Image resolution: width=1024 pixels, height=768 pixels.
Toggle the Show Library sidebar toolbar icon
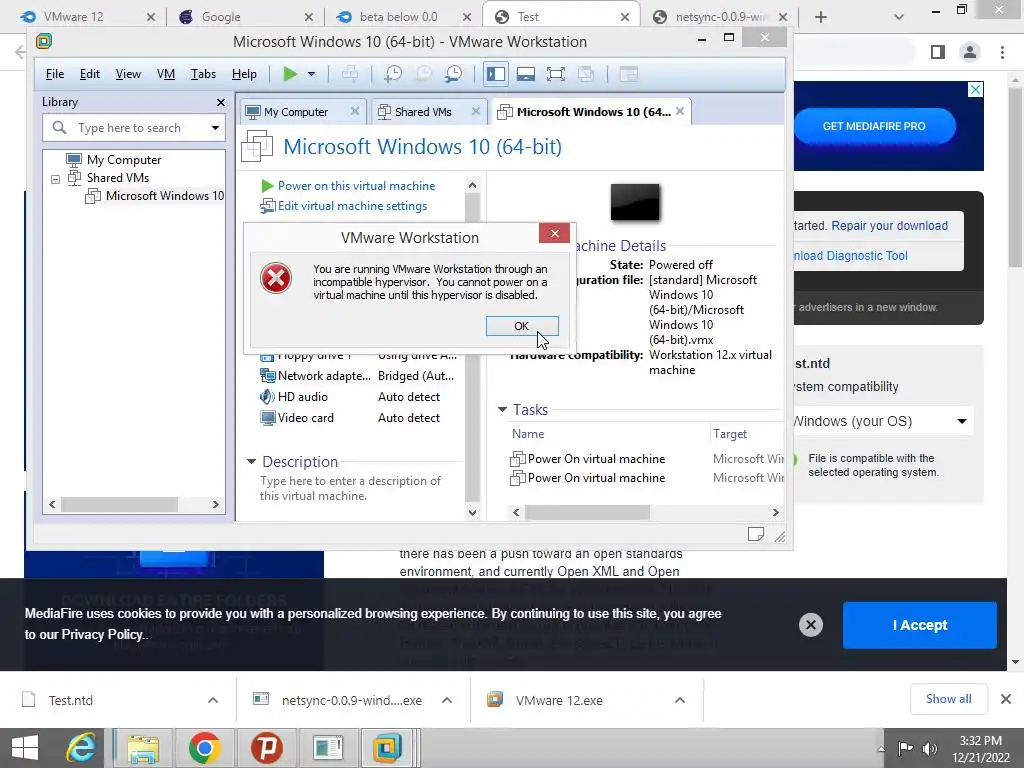pyautogui.click(x=496, y=74)
